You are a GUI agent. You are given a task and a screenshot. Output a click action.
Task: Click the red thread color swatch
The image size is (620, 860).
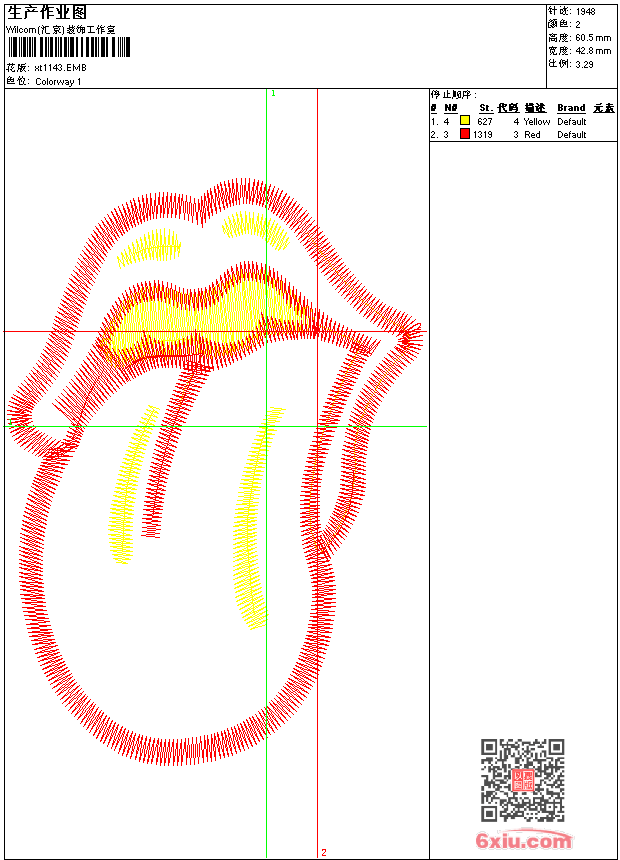[465, 134]
